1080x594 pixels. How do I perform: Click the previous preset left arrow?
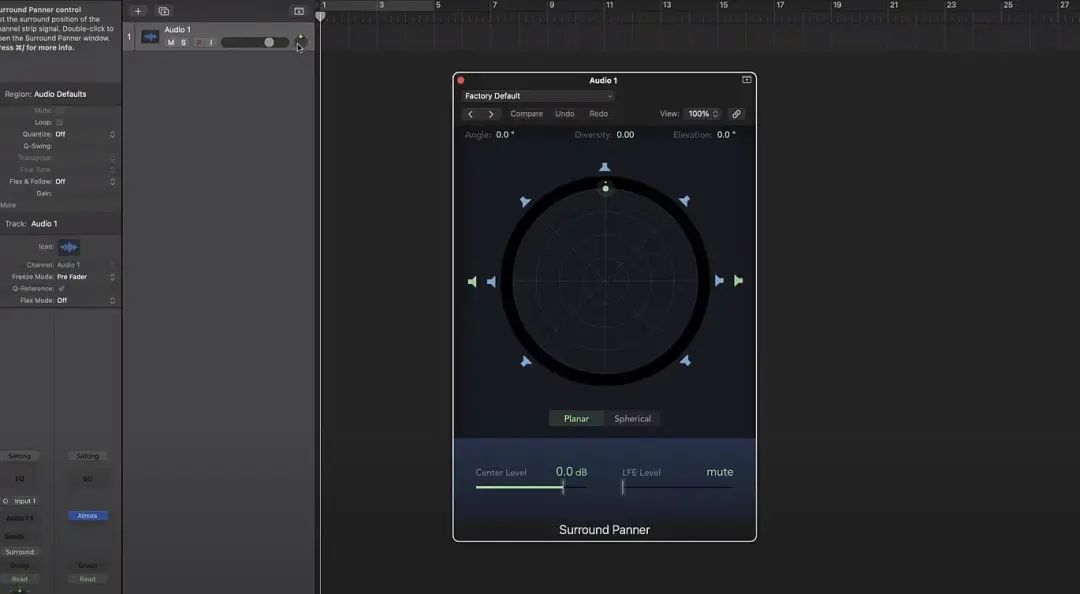point(470,114)
